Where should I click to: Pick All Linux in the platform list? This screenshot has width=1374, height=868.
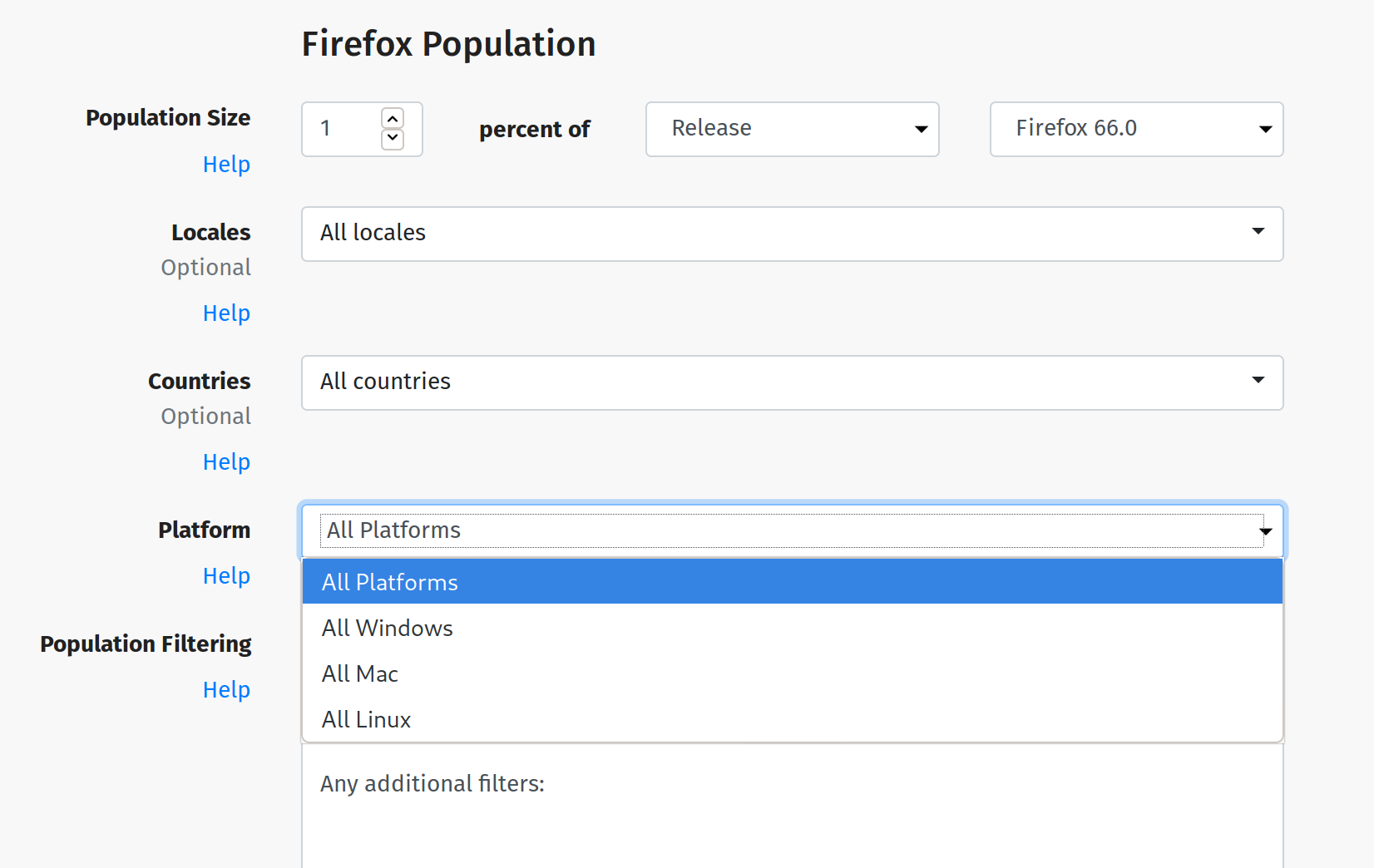point(793,719)
